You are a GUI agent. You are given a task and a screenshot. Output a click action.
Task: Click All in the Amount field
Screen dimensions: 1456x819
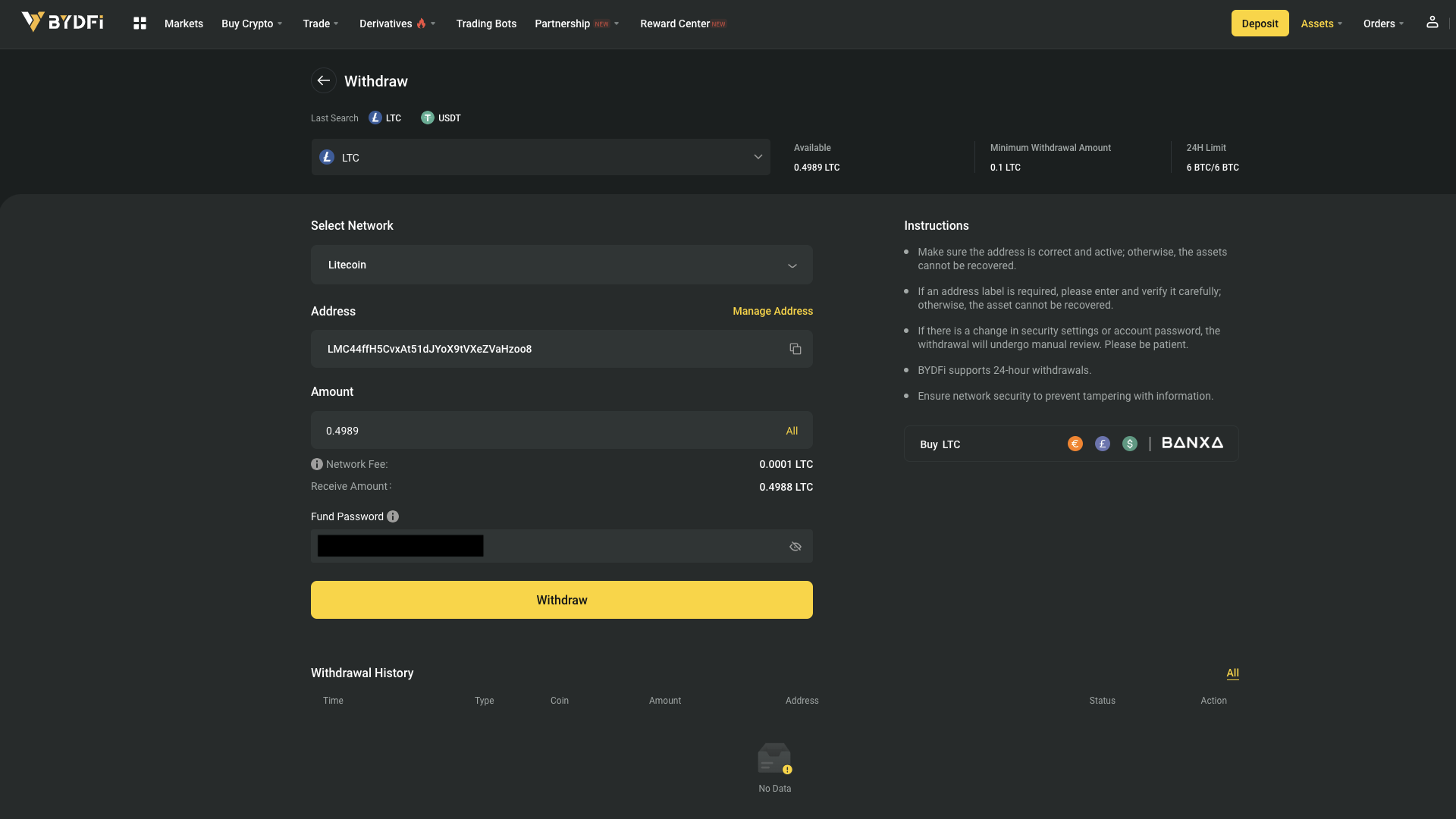791,431
